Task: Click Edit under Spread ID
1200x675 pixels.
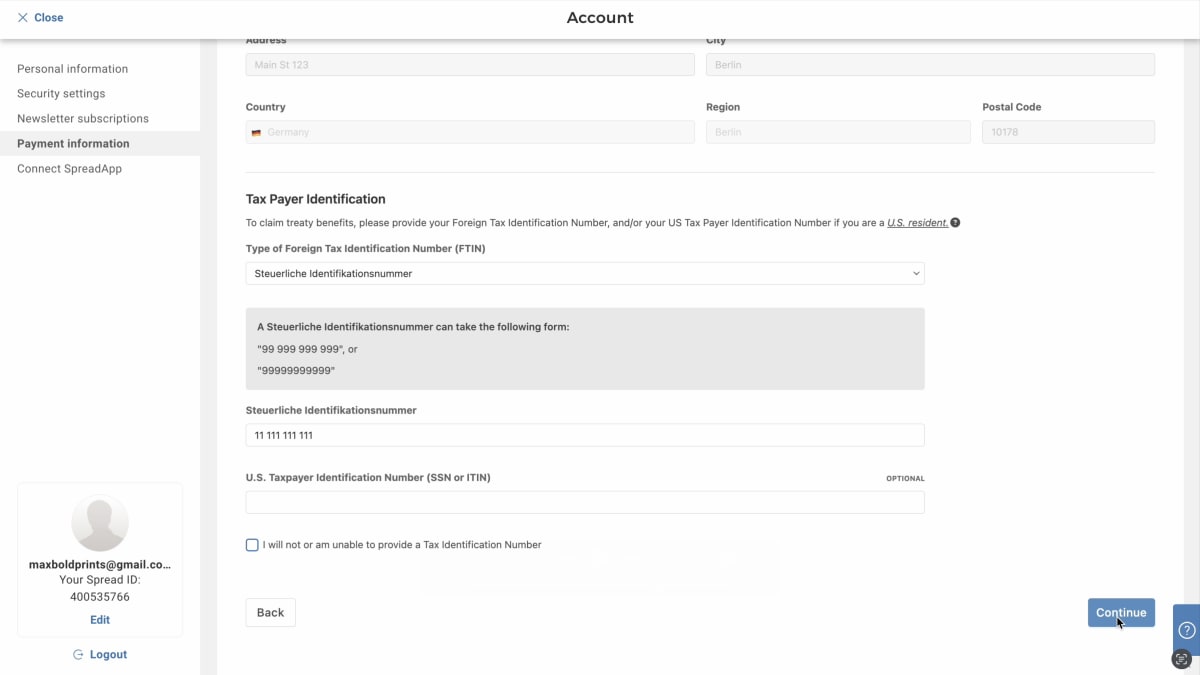Action: click(x=100, y=620)
